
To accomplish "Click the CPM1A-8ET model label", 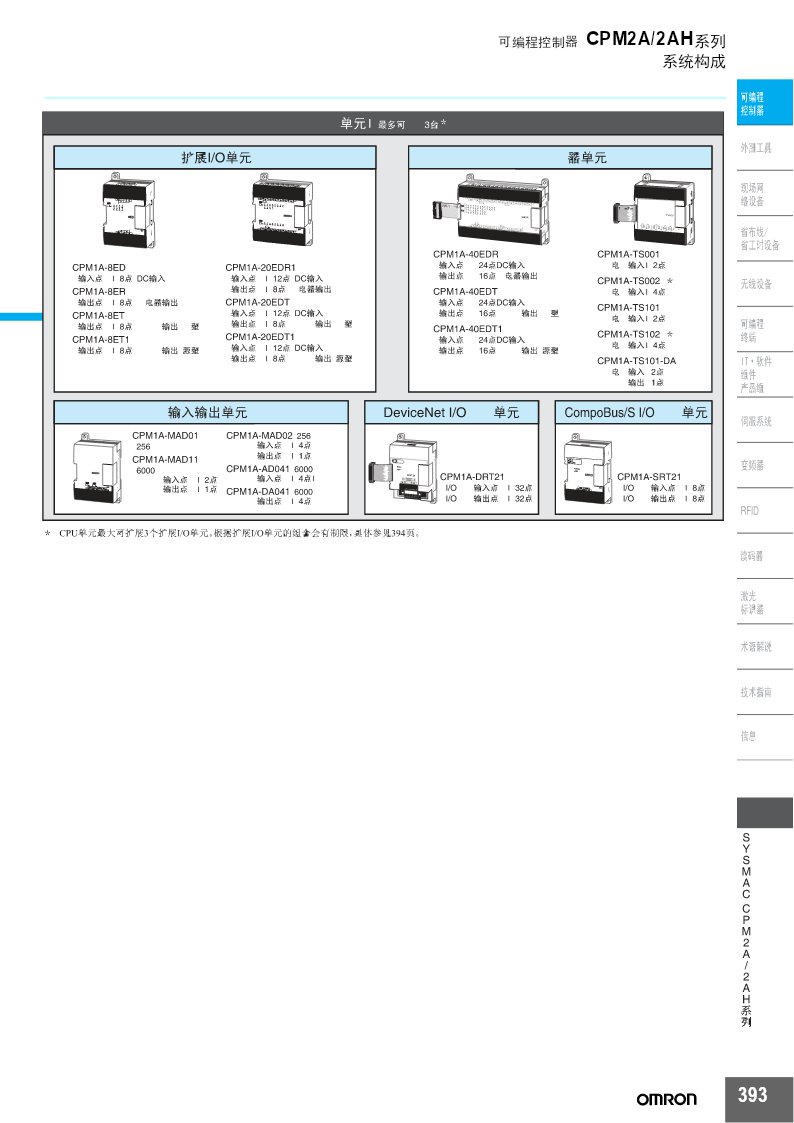I will 98,315.
